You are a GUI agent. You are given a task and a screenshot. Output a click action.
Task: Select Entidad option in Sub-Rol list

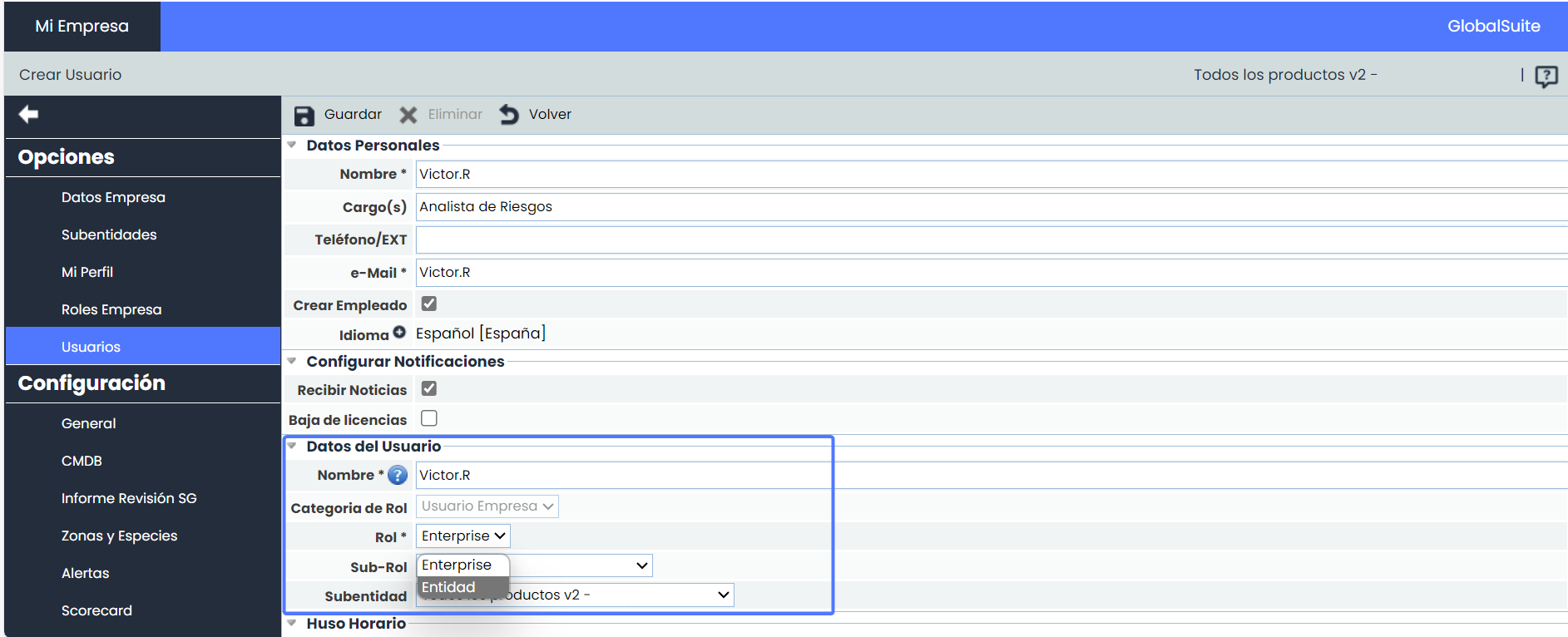(449, 587)
